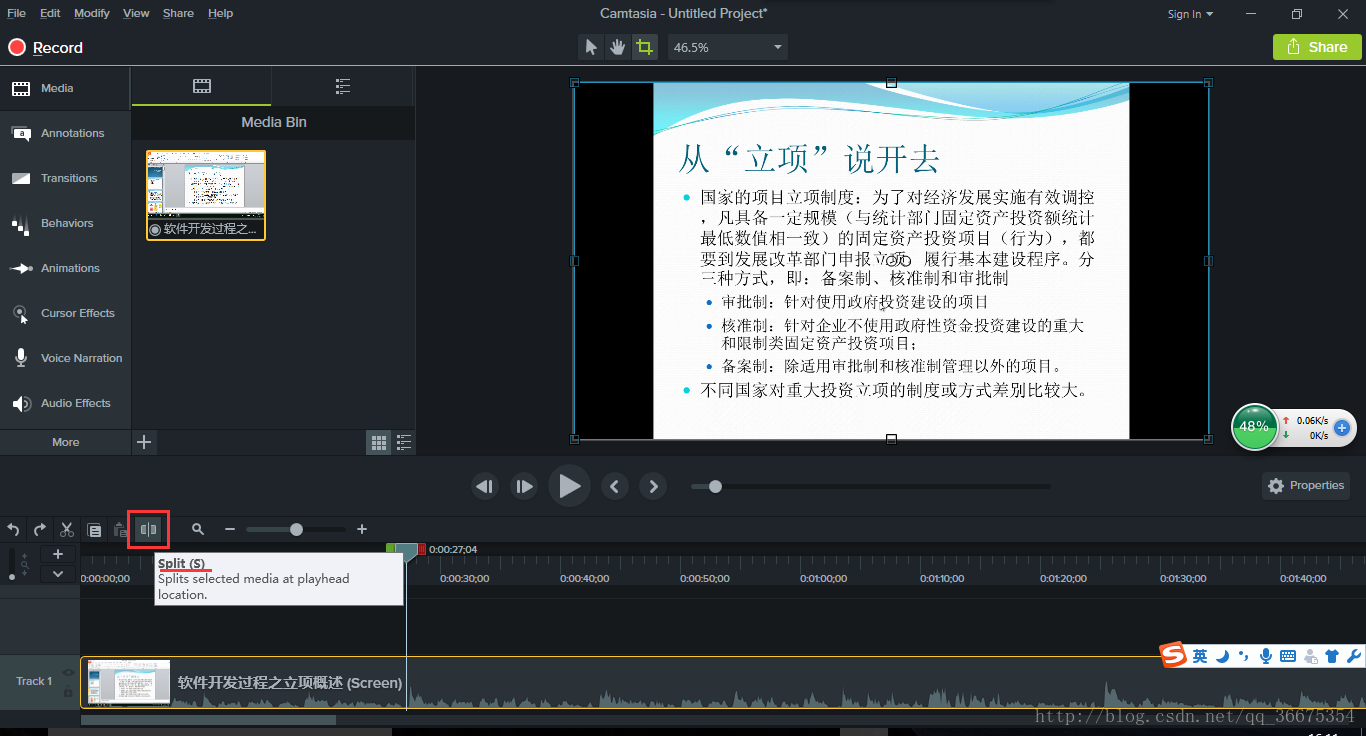Click the green Share button
The width and height of the screenshot is (1366, 736).
click(x=1316, y=47)
